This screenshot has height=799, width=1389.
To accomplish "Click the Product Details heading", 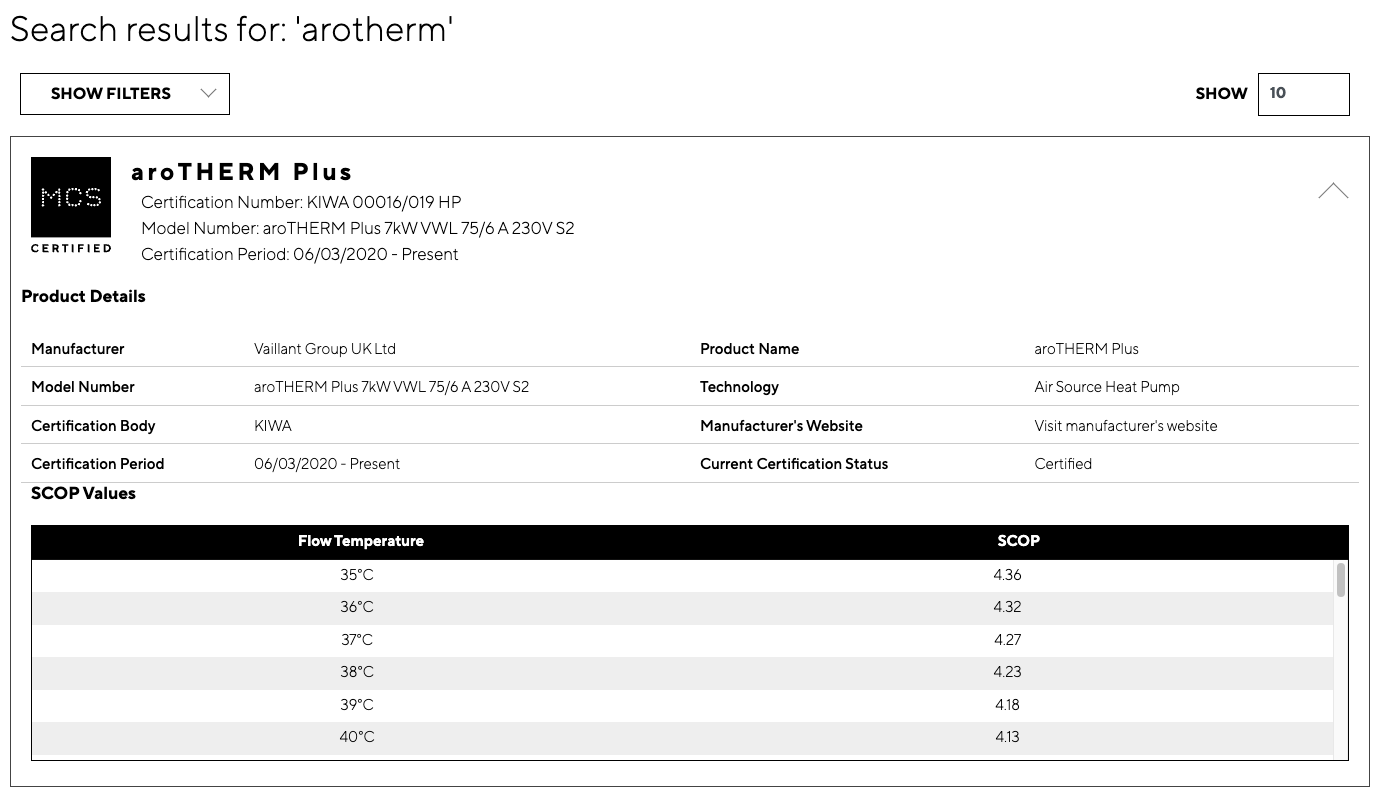I will coord(84,297).
